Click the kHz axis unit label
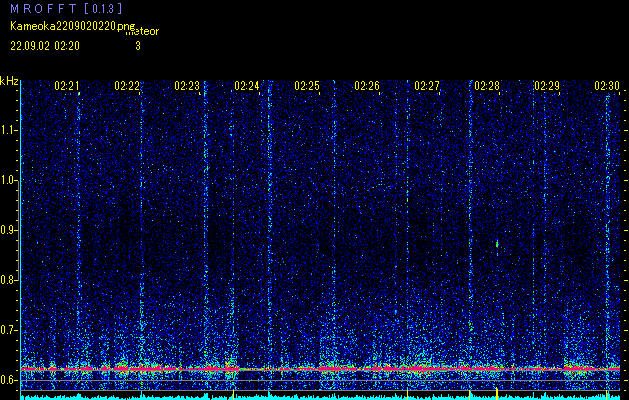This screenshot has height=400, width=629. pyautogui.click(x=9, y=81)
